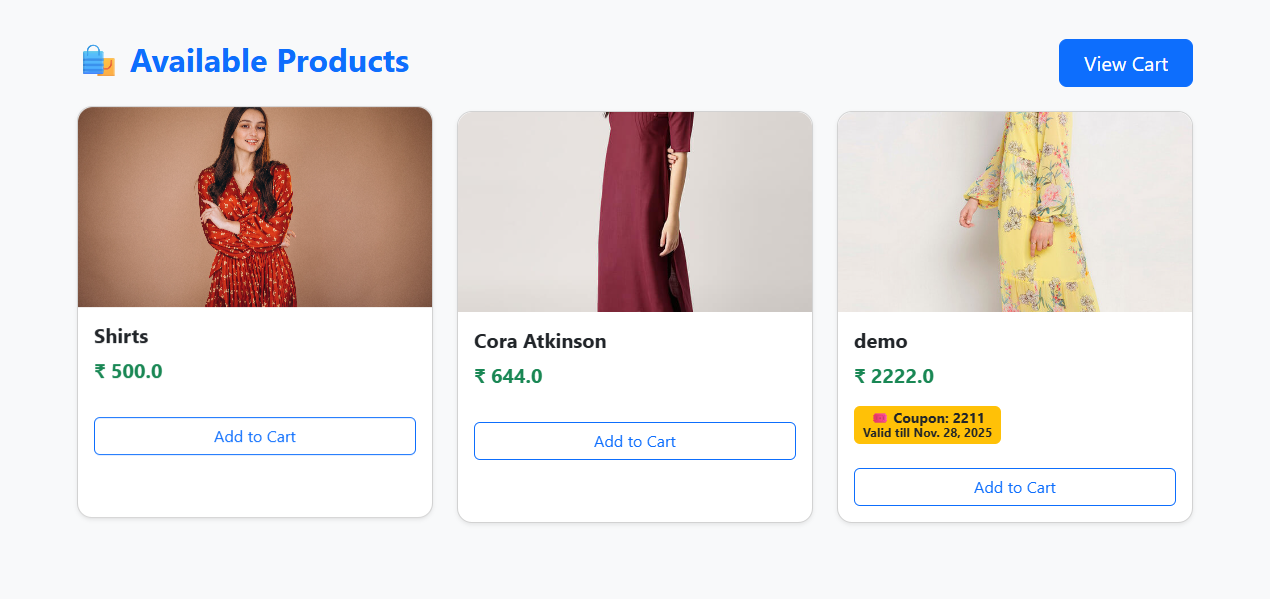Click the shopping bag icon in the header
Screen dimensions: 1270x599
click(98, 60)
